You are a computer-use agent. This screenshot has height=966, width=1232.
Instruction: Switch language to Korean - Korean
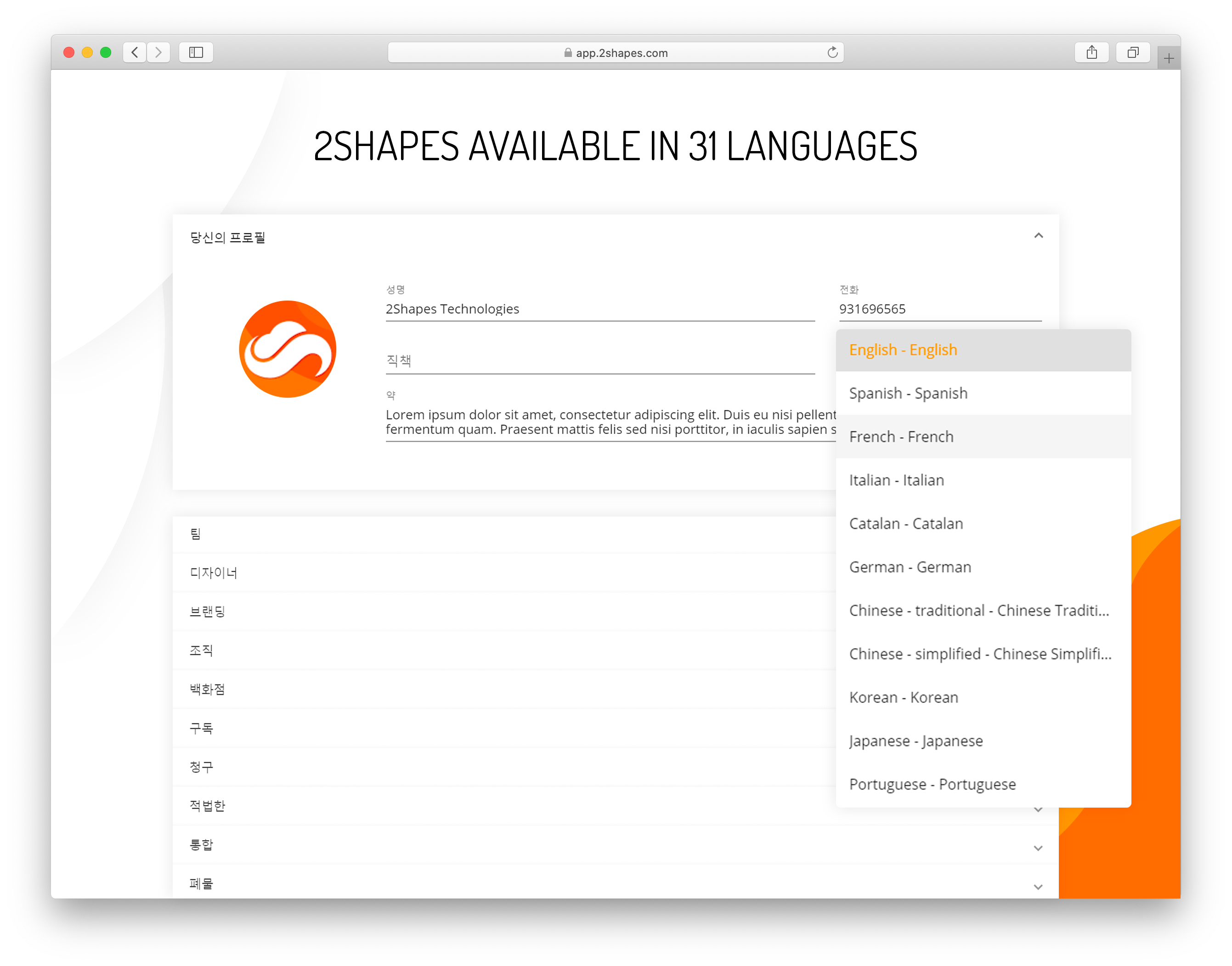point(983,697)
